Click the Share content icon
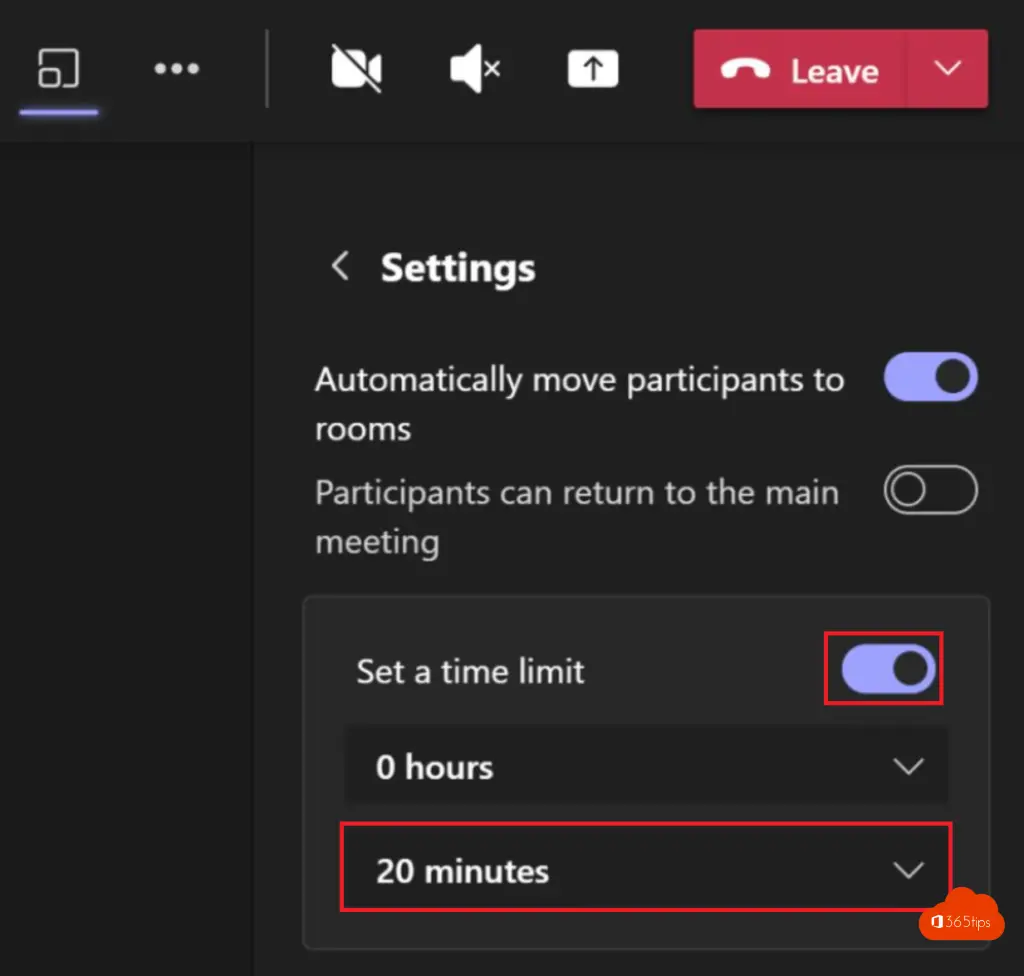This screenshot has width=1024, height=976. click(x=593, y=70)
